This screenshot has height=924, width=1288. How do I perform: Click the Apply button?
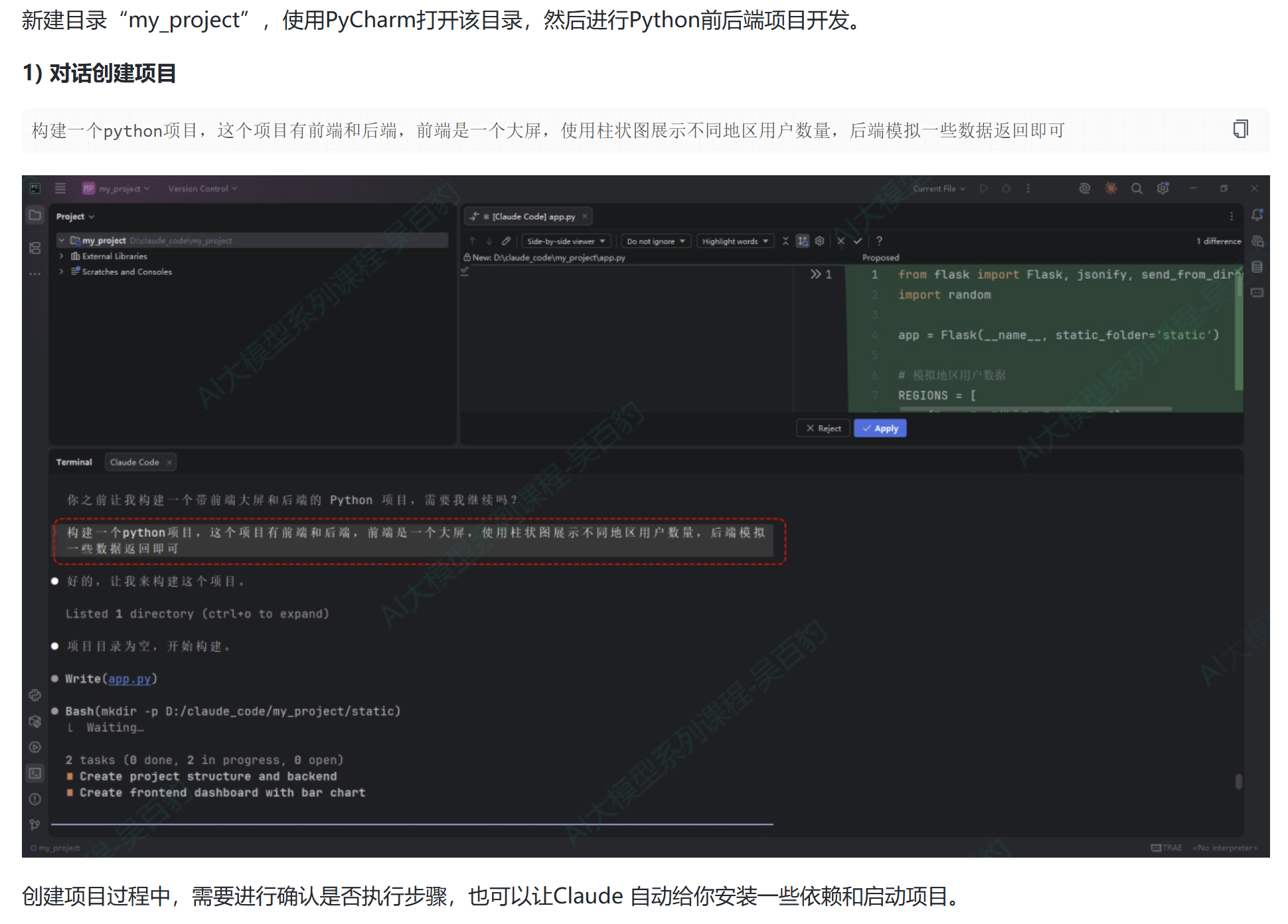point(880,428)
